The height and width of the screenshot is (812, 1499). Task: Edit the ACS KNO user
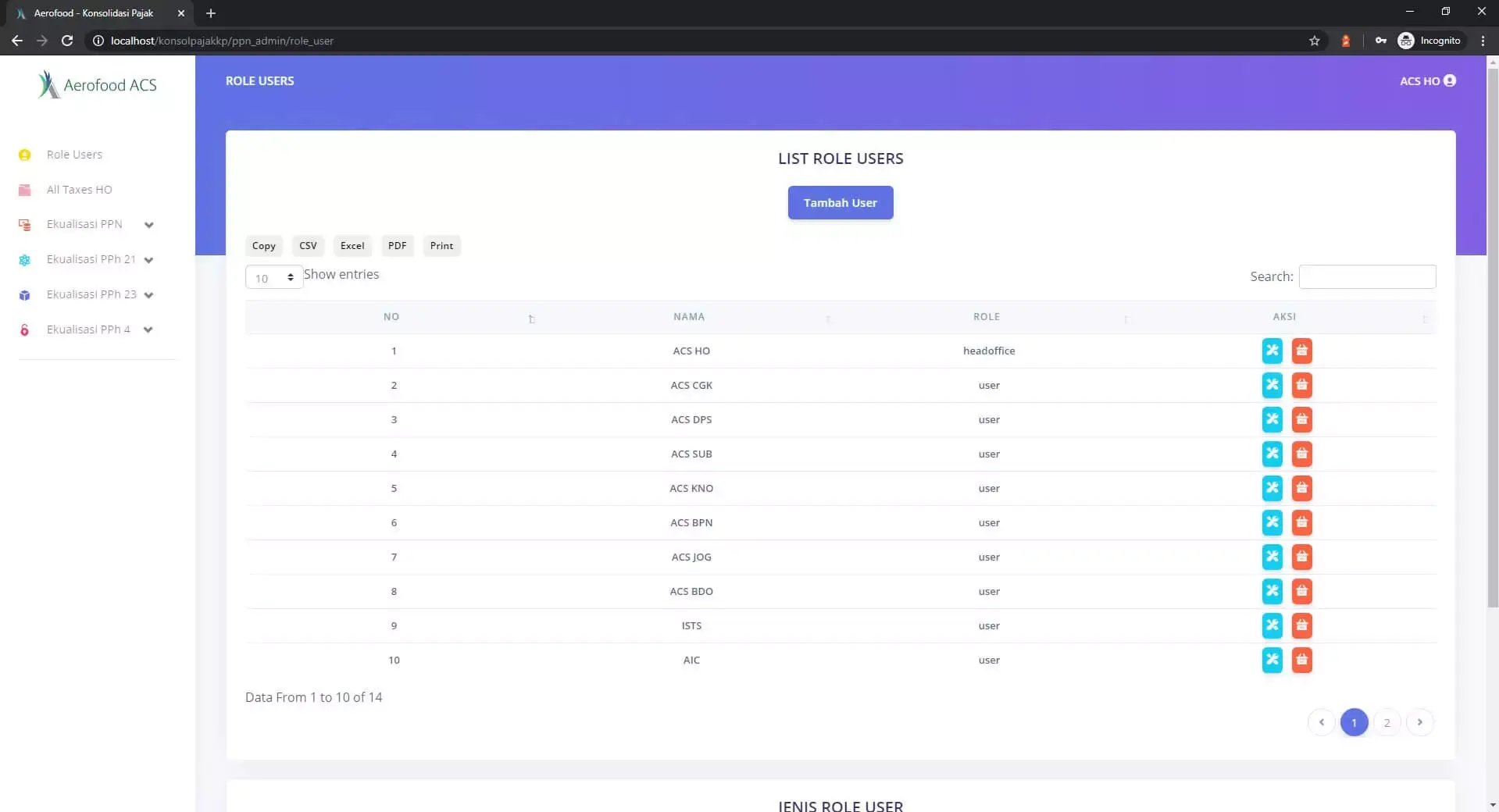coord(1272,488)
